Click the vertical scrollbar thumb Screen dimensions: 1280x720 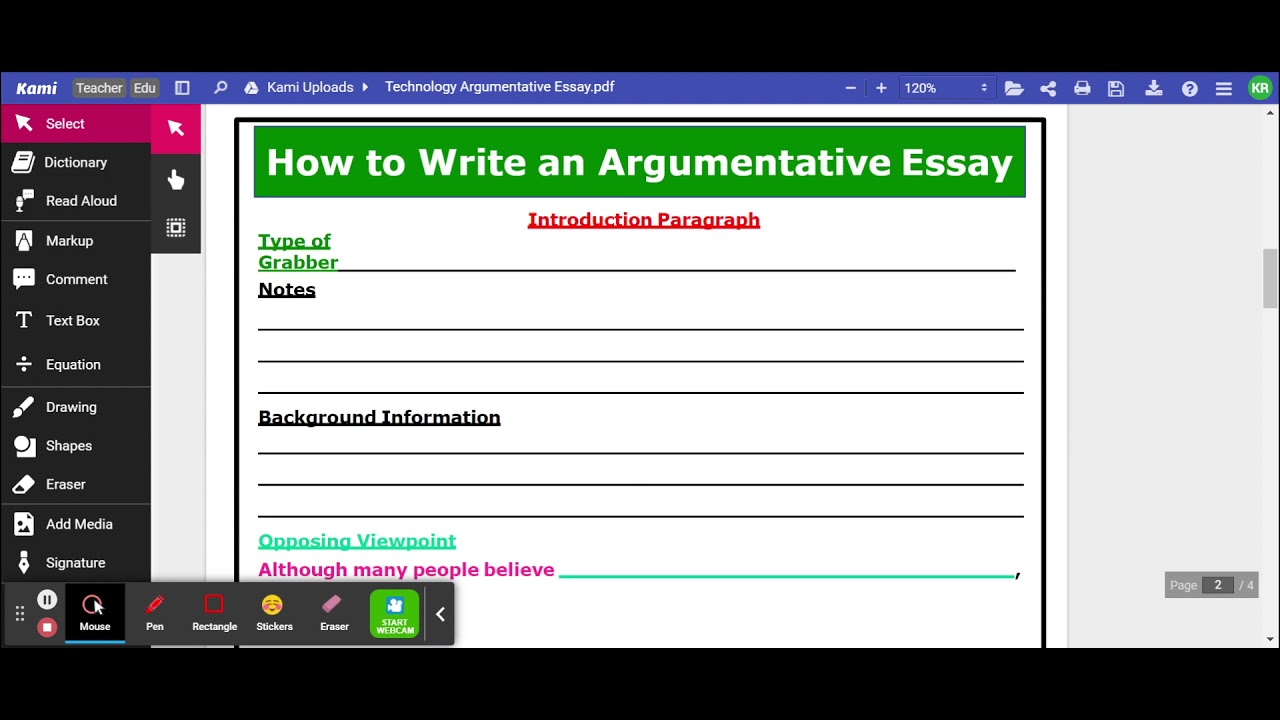1270,279
